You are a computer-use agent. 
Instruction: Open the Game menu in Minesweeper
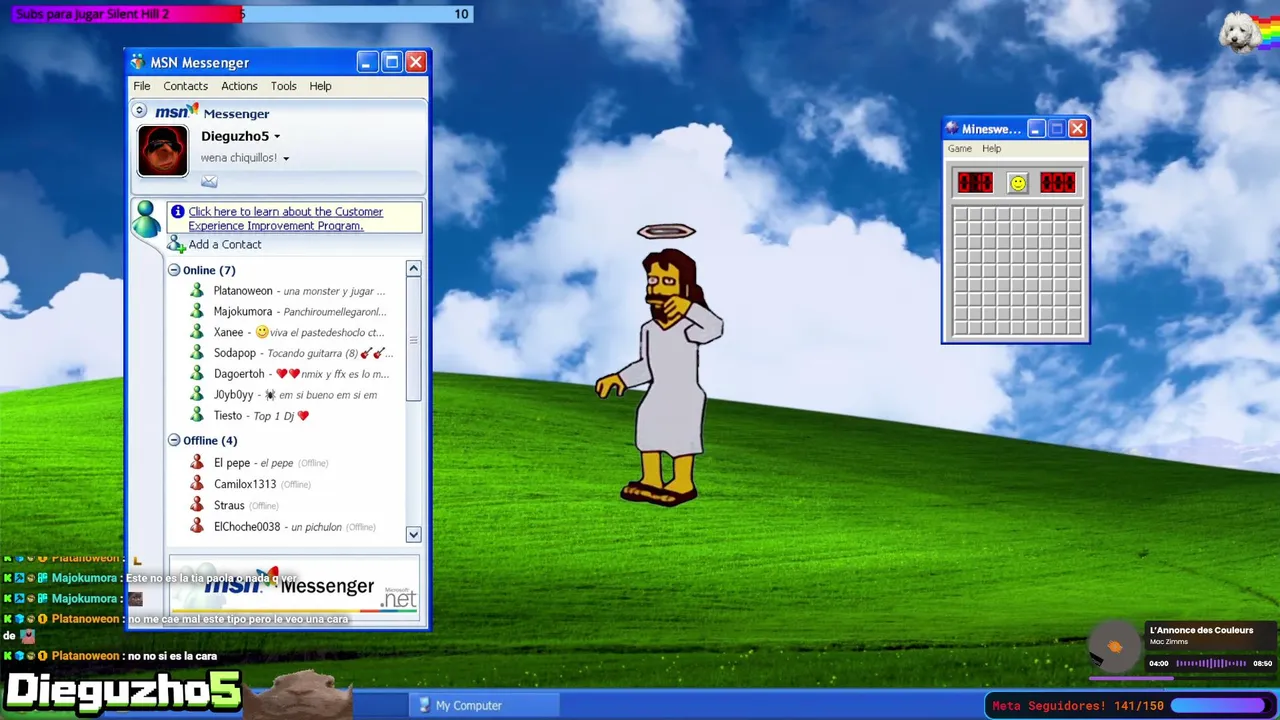click(960, 148)
